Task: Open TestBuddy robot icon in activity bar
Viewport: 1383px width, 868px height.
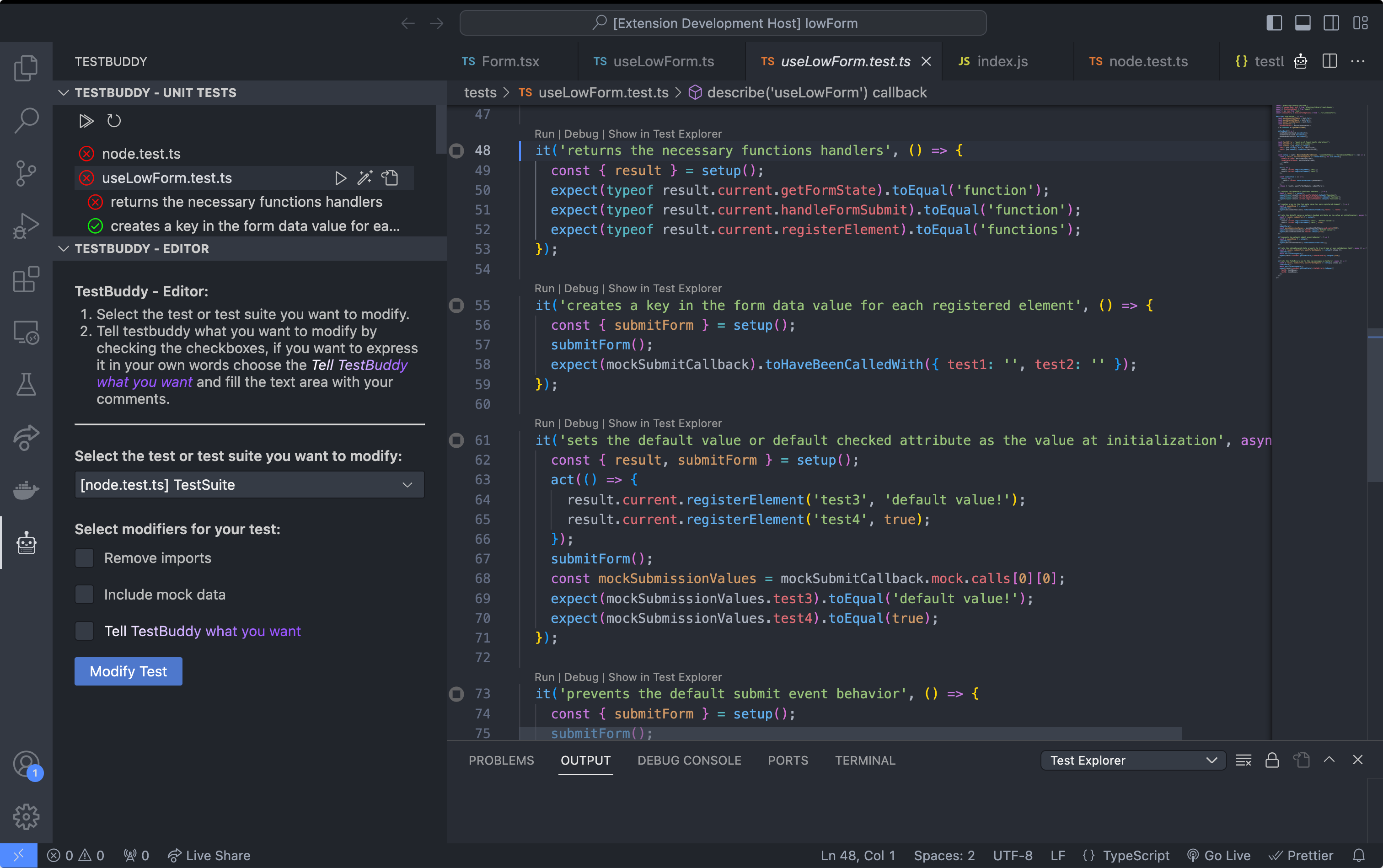Action: coord(26,543)
